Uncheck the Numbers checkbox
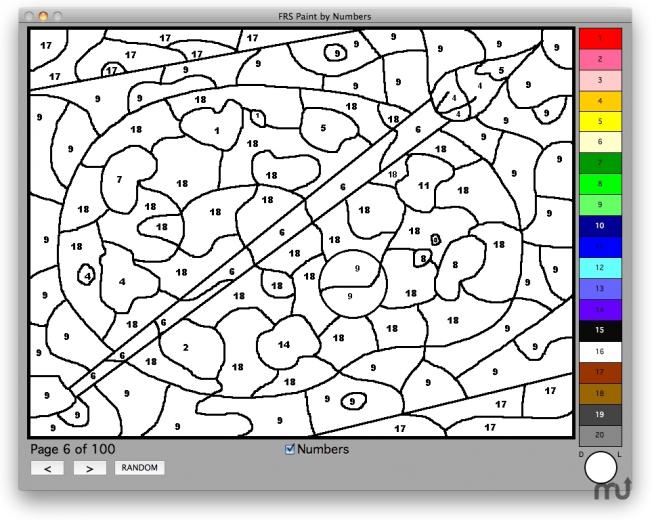 pyautogui.click(x=290, y=449)
